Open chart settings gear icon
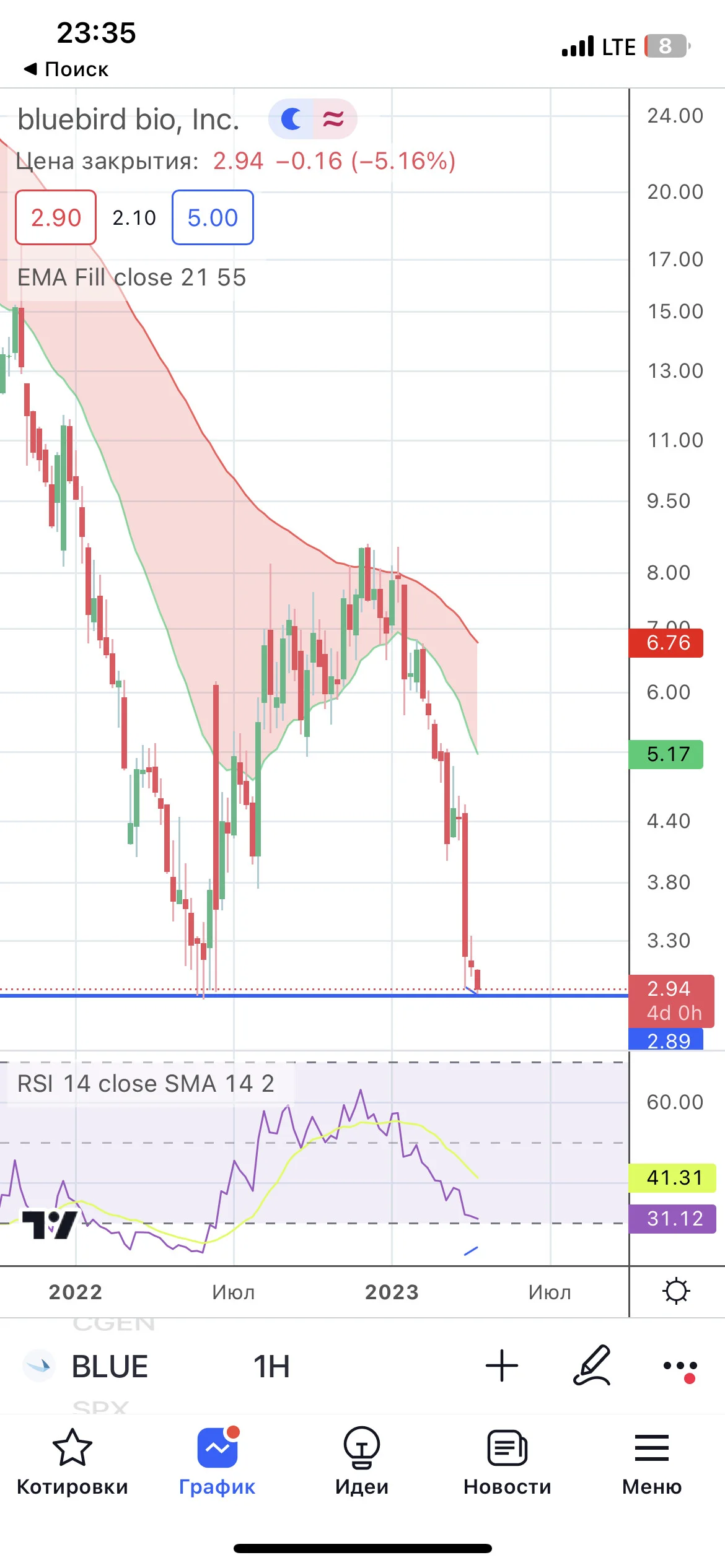Viewport: 725px width, 1568px height. pos(676,1291)
